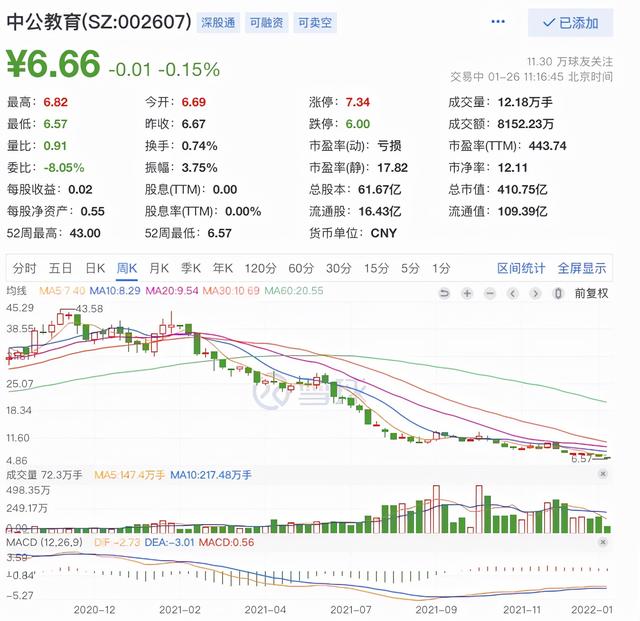640x621 pixels.
Task: Open the three-dot more options menu
Action: pyautogui.click(x=498, y=22)
